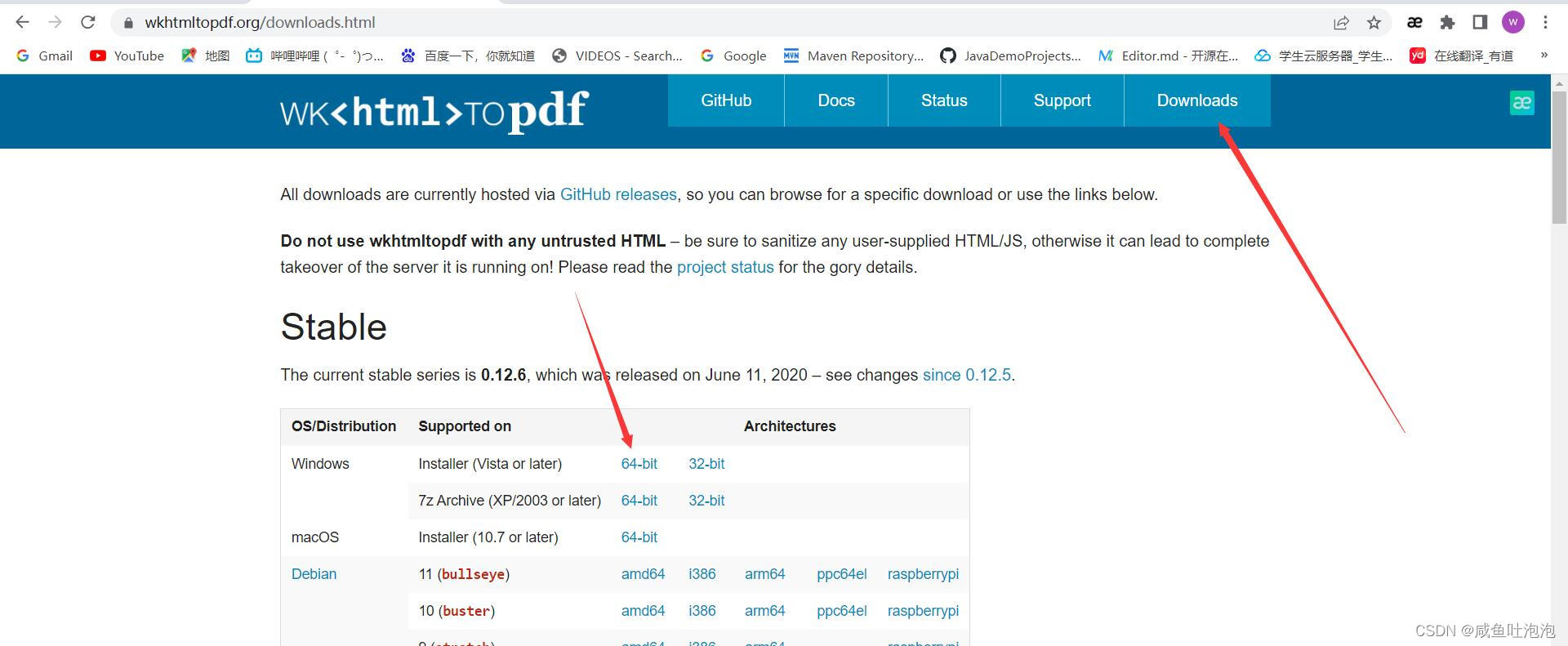This screenshot has width=1568, height=646.
Task: Click the Architectures column header
Action: 790,426
